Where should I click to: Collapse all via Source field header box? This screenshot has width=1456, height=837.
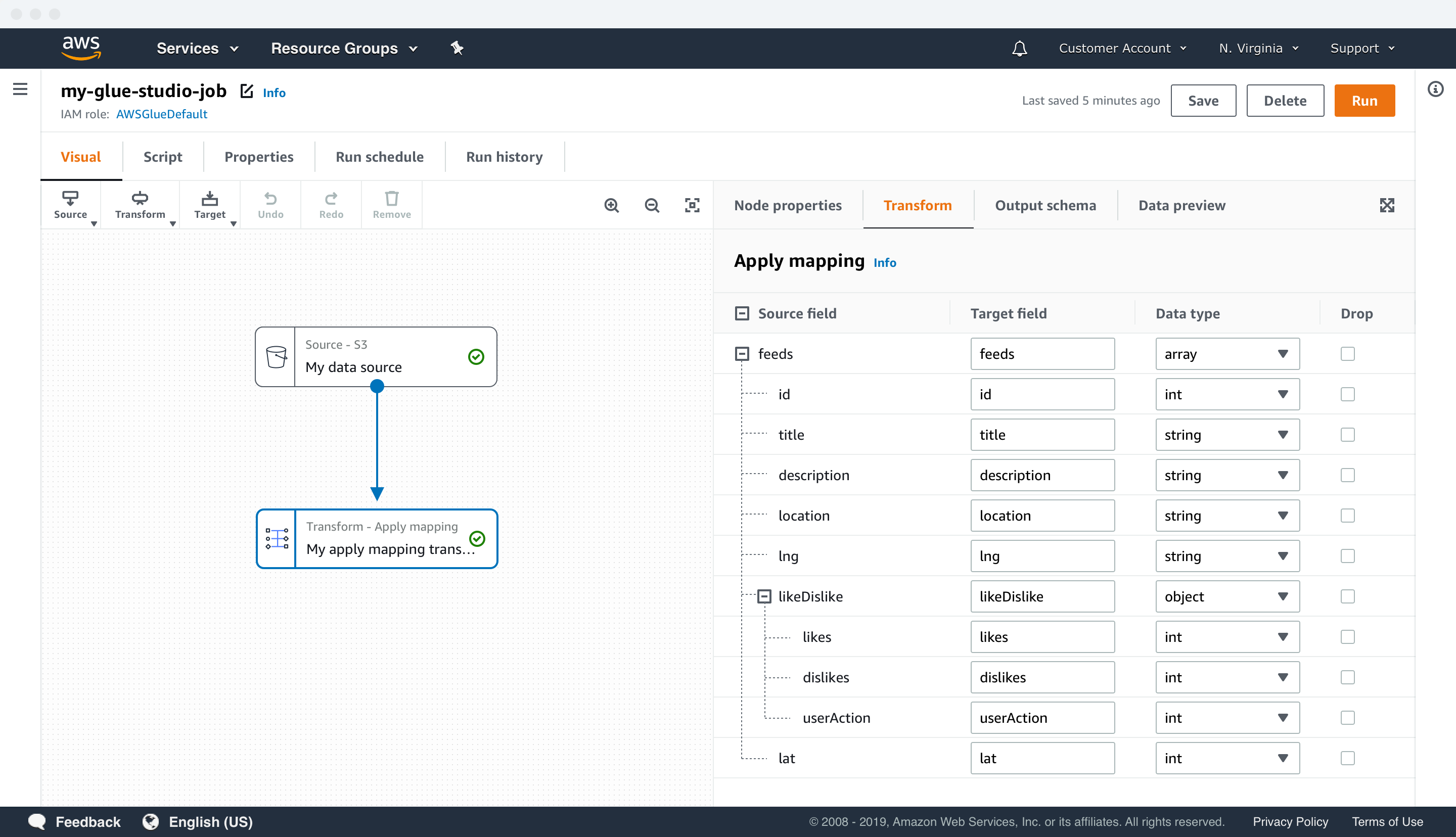pyautogui.click(x=742, y=313)
